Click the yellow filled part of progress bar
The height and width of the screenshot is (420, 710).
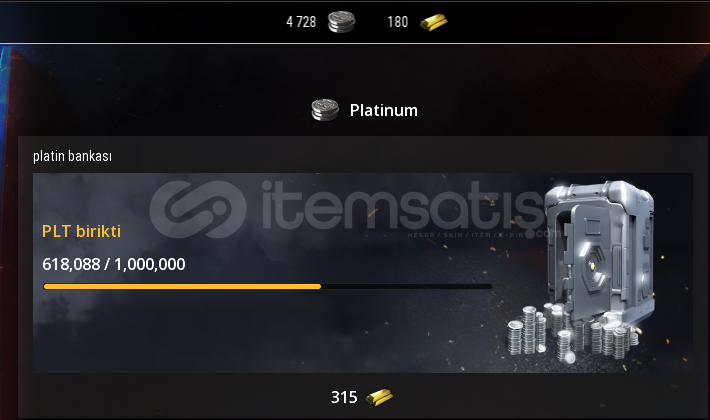click(x=182, y=286)
